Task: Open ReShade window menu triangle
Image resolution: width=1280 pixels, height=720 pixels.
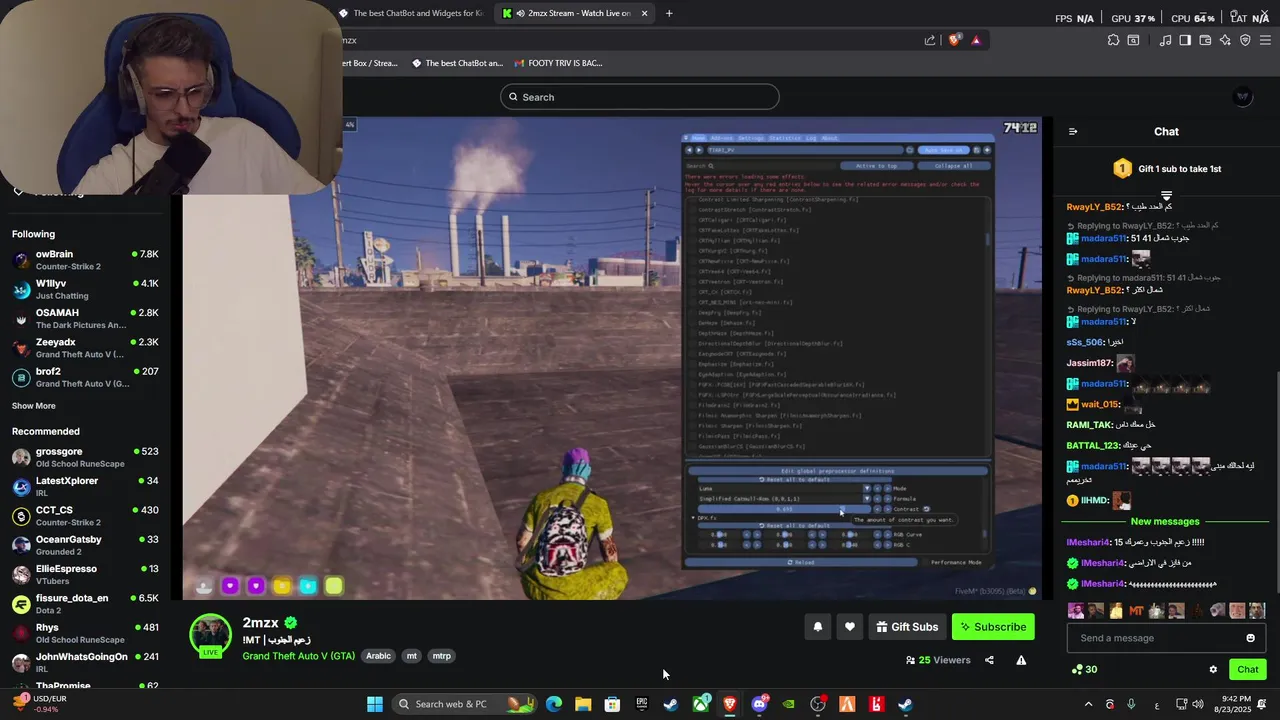Action: pos(687,138)
